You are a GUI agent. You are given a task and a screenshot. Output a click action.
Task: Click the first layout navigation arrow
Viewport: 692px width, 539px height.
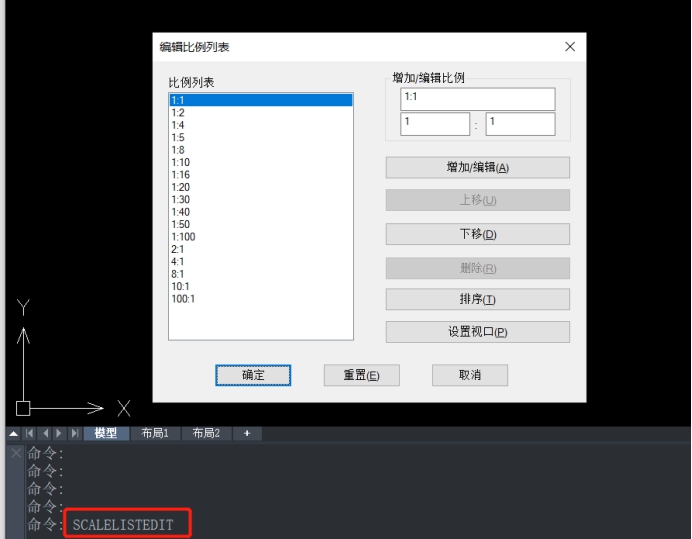[x=29, y=434]
